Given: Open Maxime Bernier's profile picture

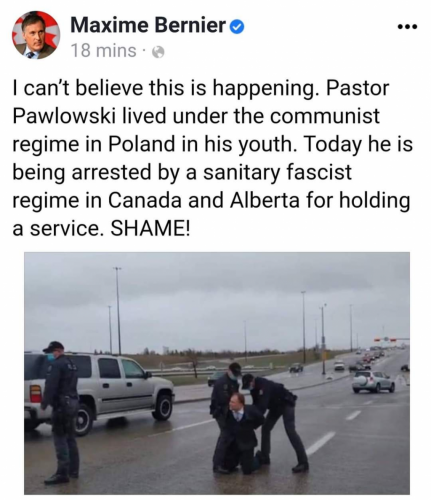Looking at the screenshot, I should 36,35.
